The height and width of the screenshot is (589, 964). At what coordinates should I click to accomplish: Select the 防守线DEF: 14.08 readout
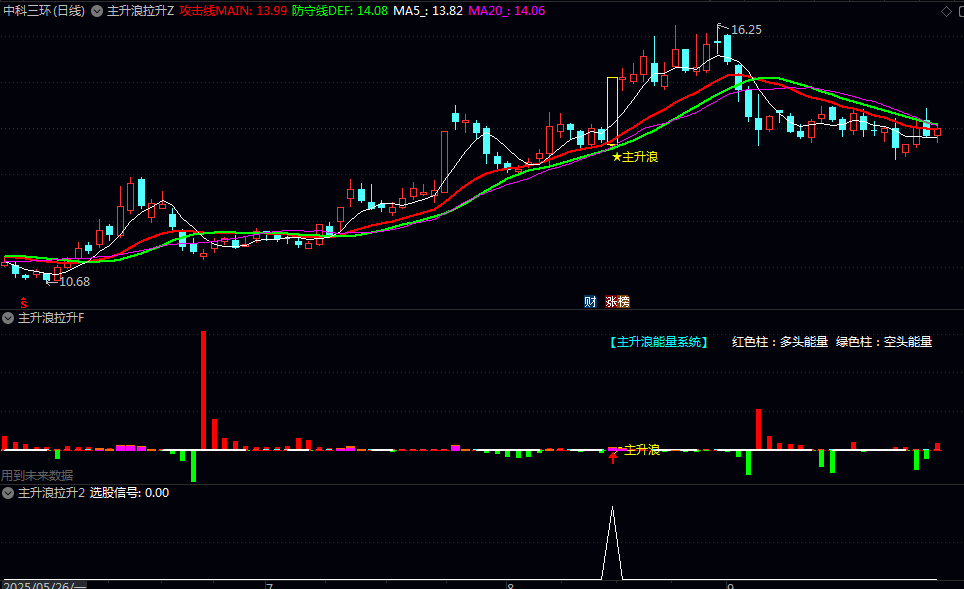pos(340,10)
